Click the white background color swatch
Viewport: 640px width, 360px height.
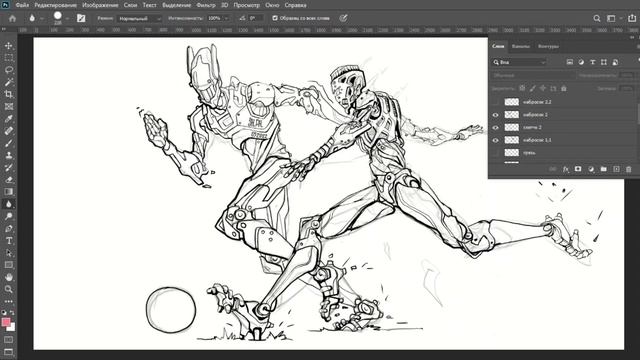pyautogui.click(x=12, y=327)
